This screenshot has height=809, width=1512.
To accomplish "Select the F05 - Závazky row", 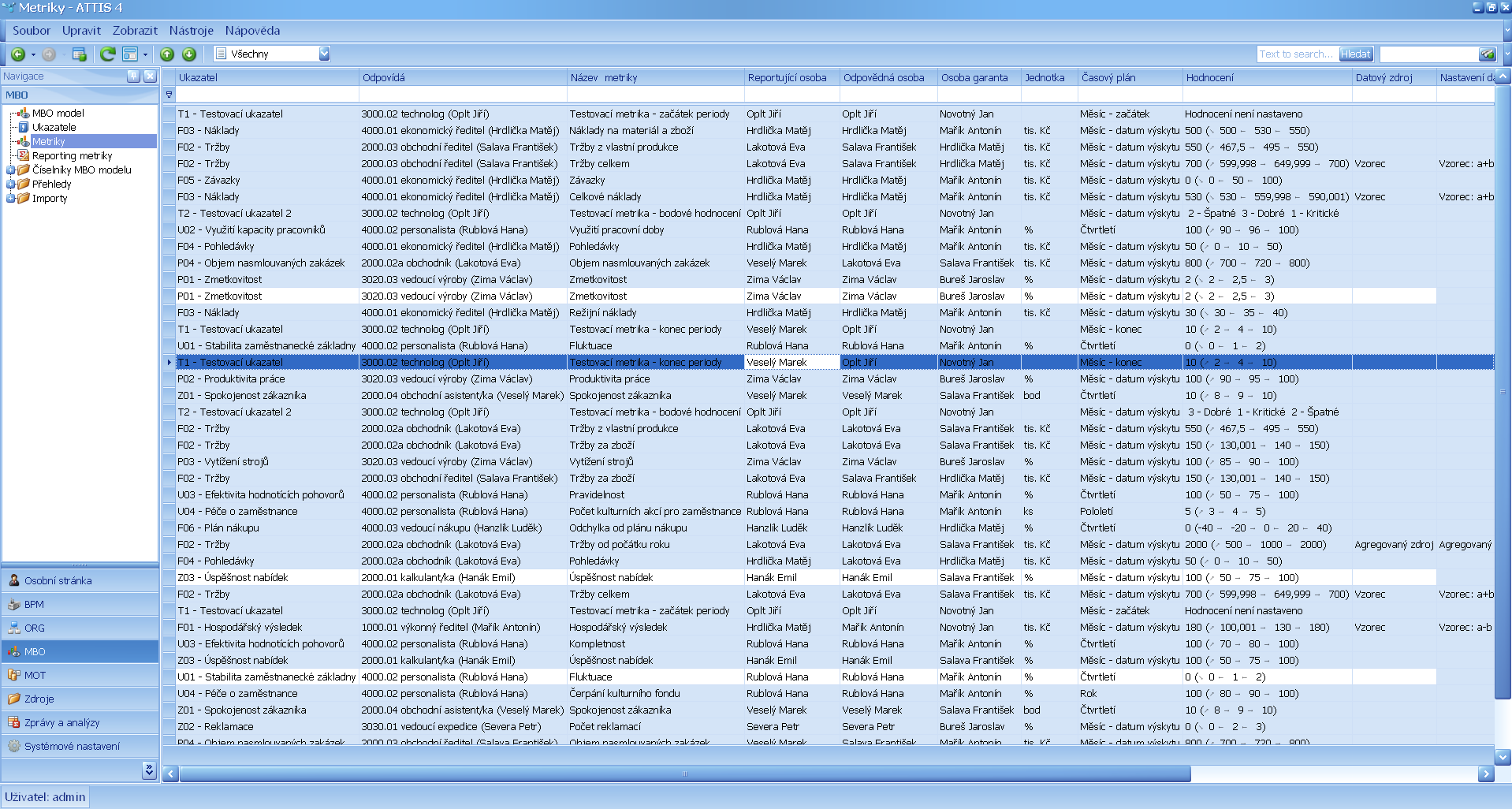I will 828,181.
